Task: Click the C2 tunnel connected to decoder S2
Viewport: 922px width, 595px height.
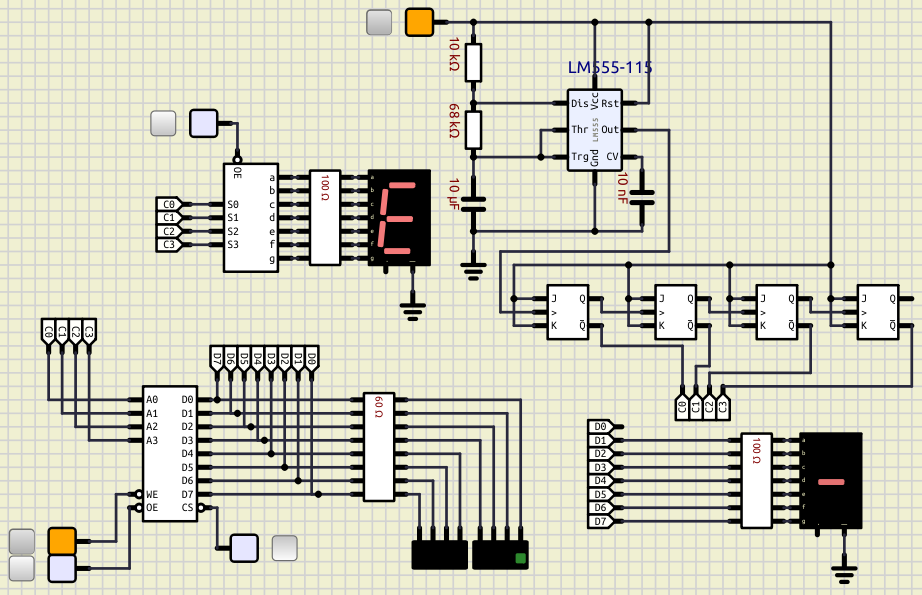Action: click(169, 231)
